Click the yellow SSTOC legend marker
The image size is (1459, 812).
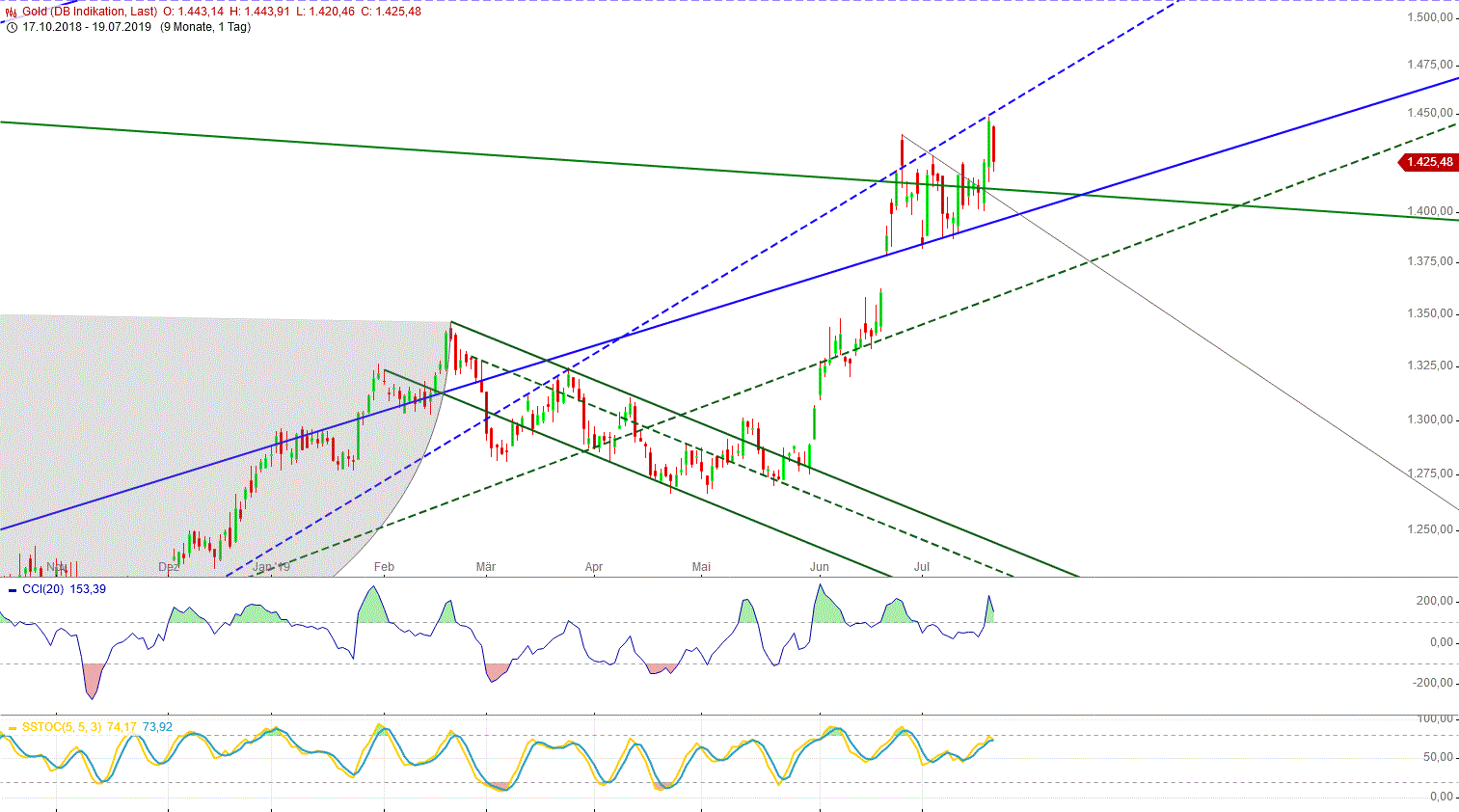(12, 727)
